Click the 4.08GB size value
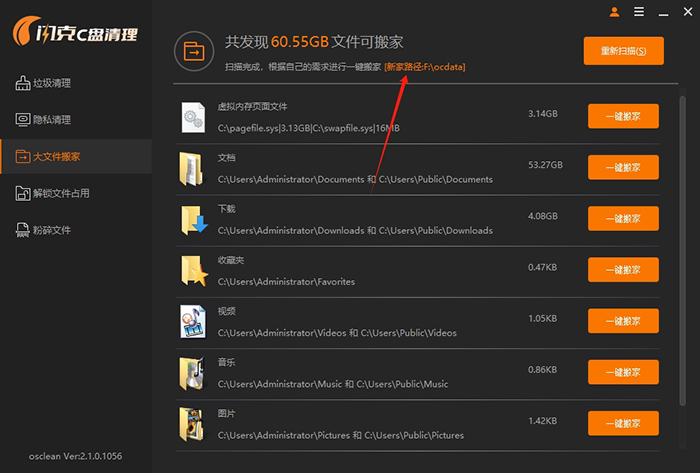 point(542,216)
